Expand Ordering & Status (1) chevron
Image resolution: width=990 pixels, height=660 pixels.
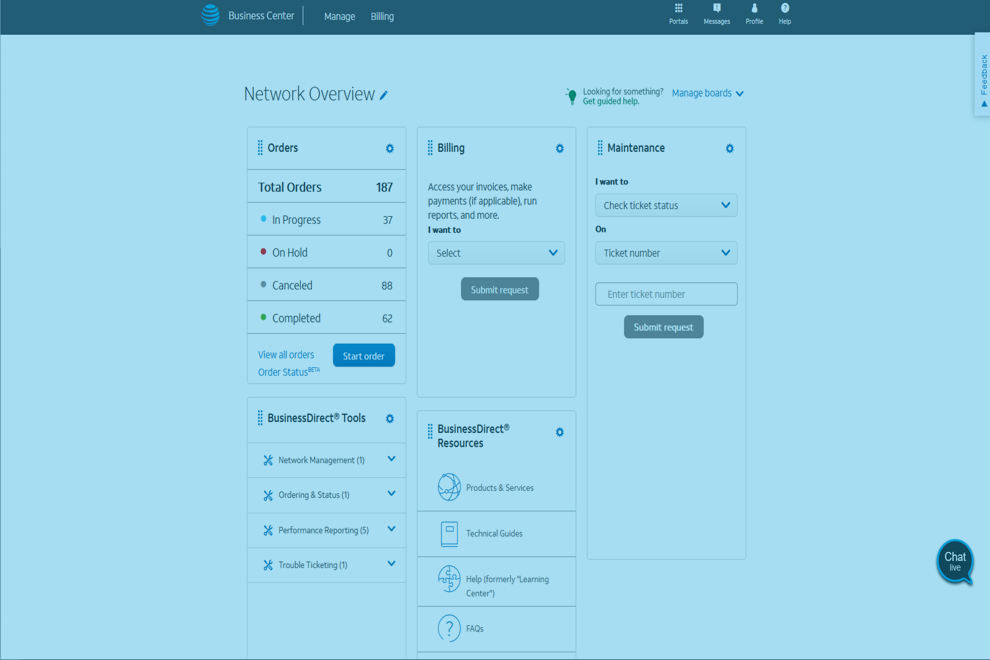tap(391, 494)
